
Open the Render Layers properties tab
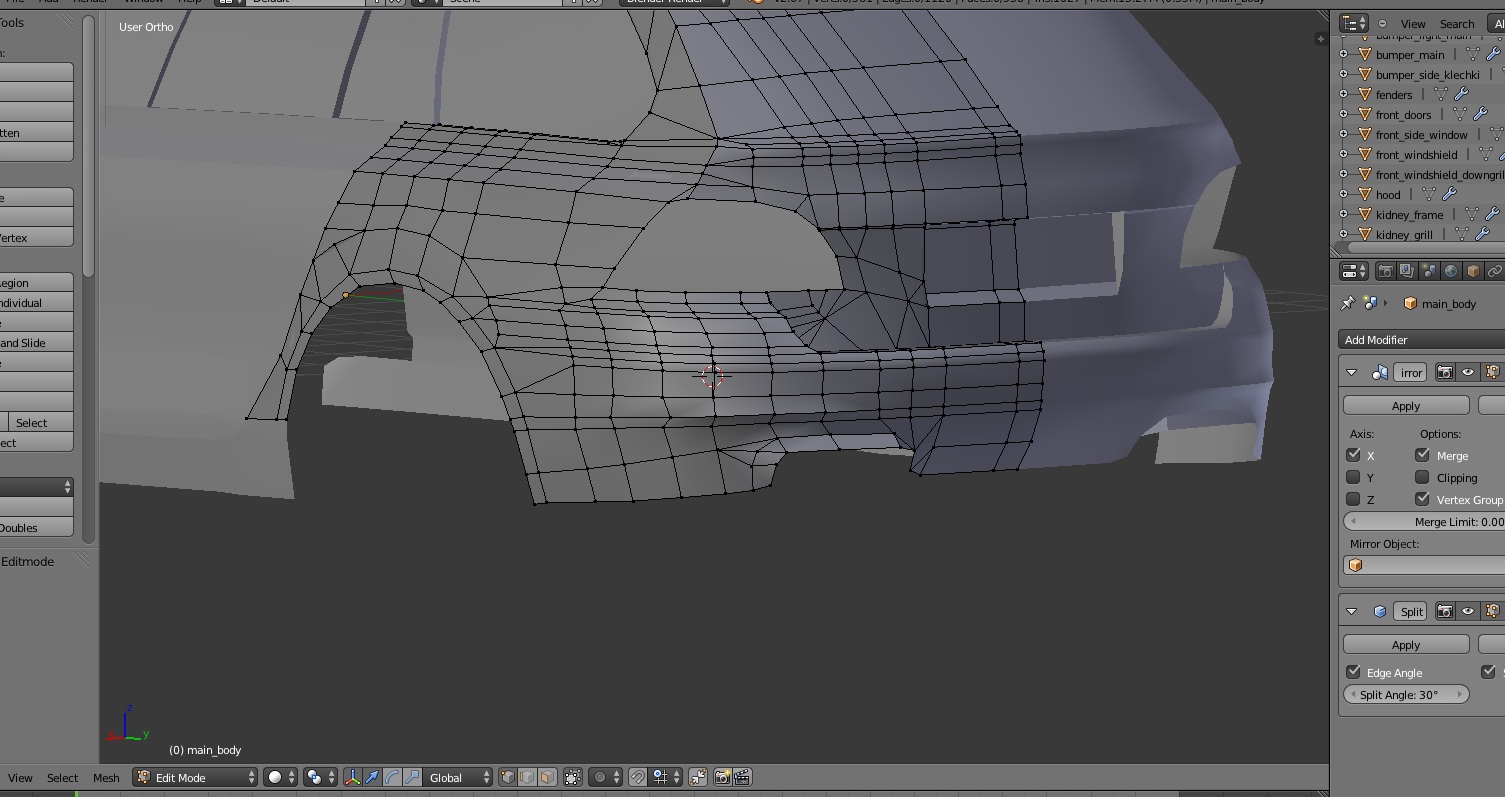click(1407, 271)
